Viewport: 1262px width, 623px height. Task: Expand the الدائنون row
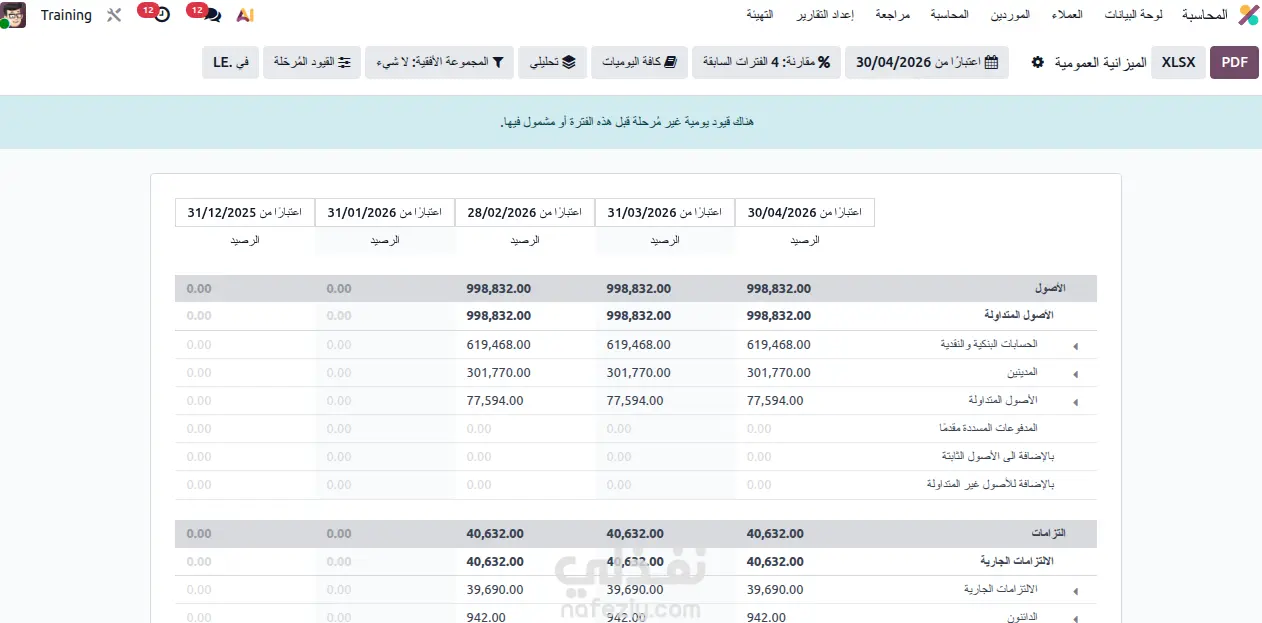click(1076, 618)
